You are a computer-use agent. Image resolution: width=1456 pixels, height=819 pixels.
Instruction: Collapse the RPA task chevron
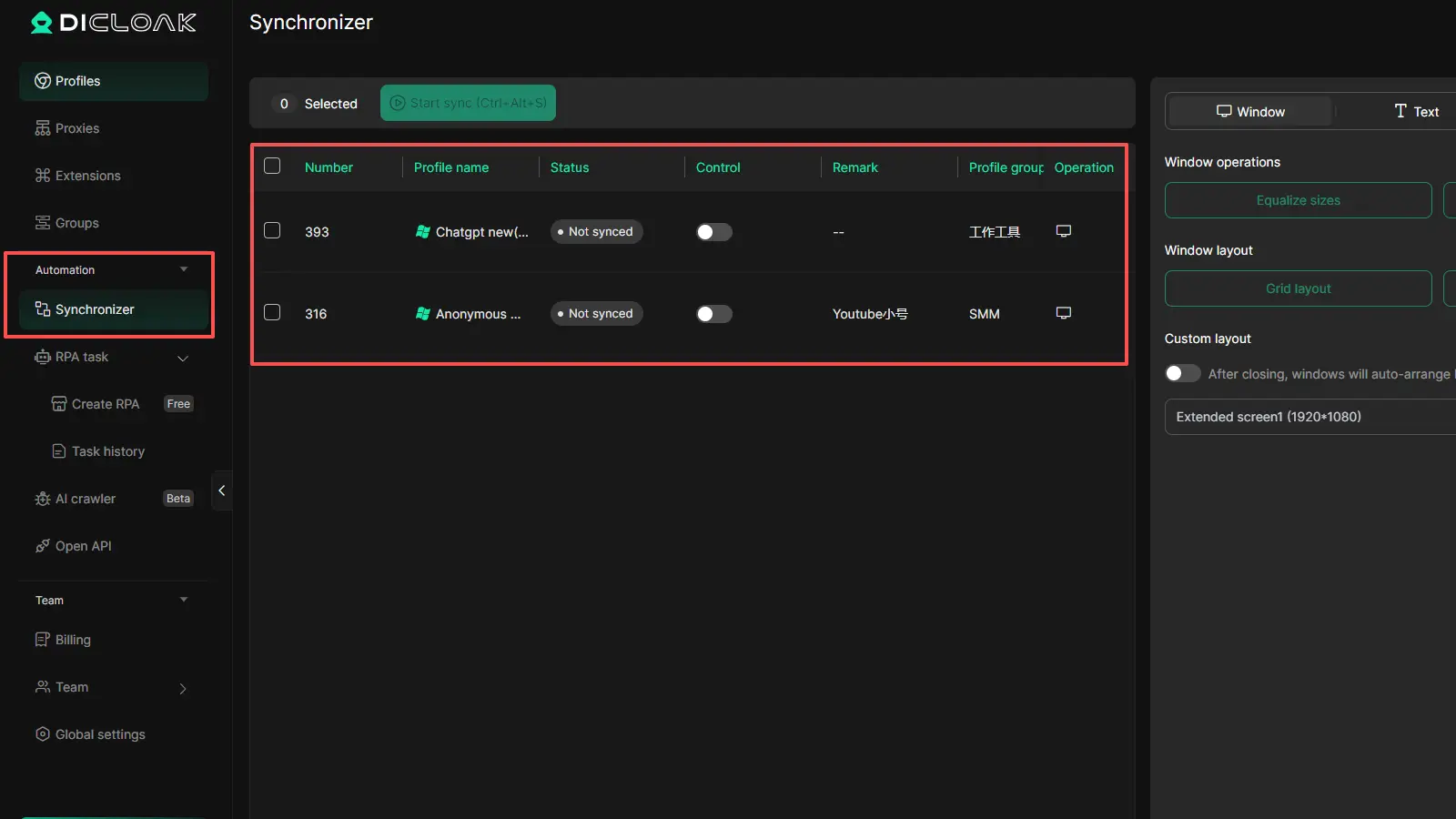point(183,358)
